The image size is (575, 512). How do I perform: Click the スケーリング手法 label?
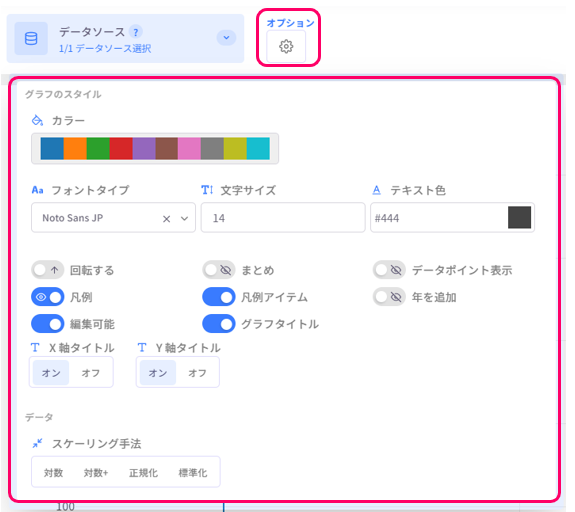pyautogui.click(x=96, y=443)
